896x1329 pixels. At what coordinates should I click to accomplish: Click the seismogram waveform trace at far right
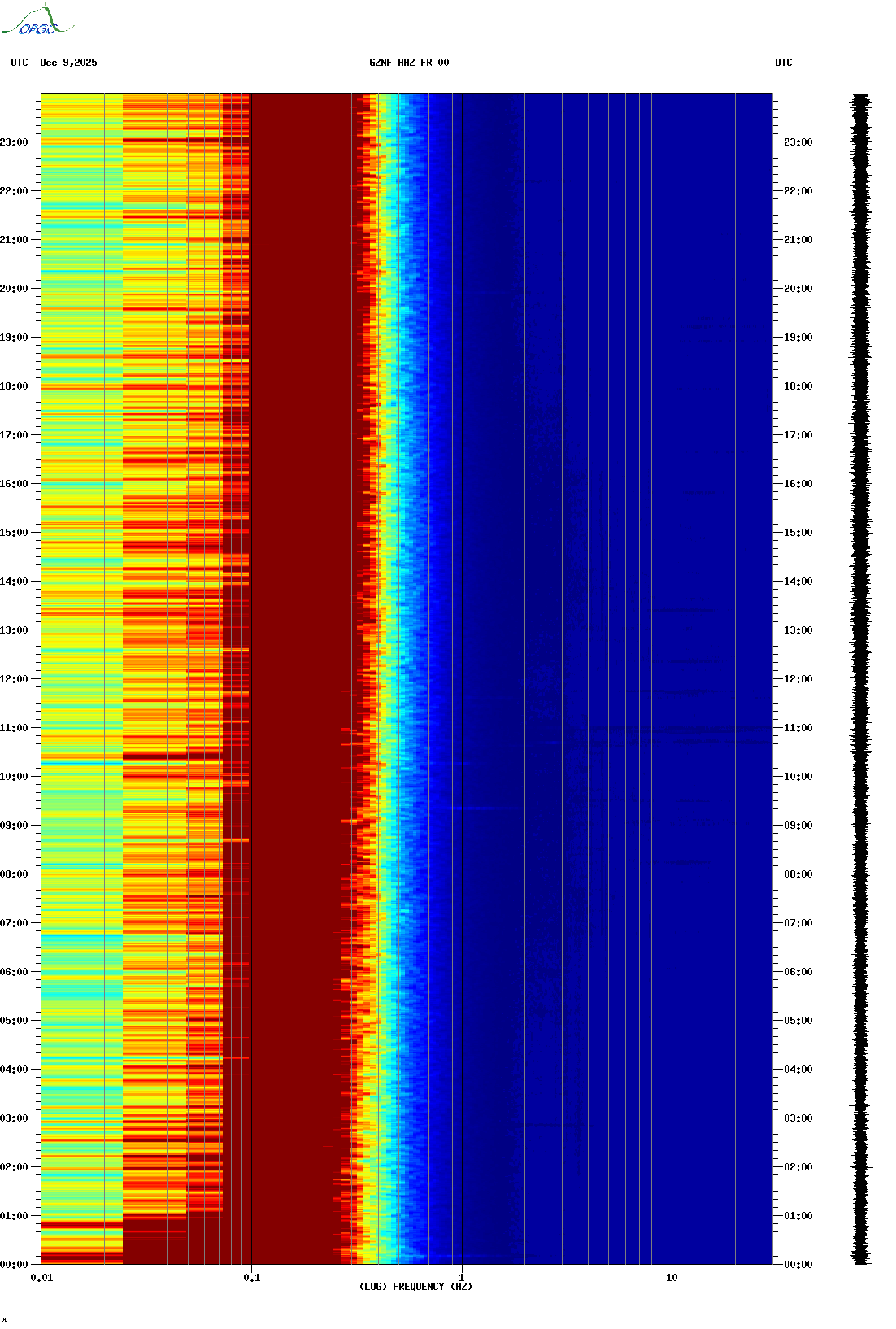(x=860, y=678)
